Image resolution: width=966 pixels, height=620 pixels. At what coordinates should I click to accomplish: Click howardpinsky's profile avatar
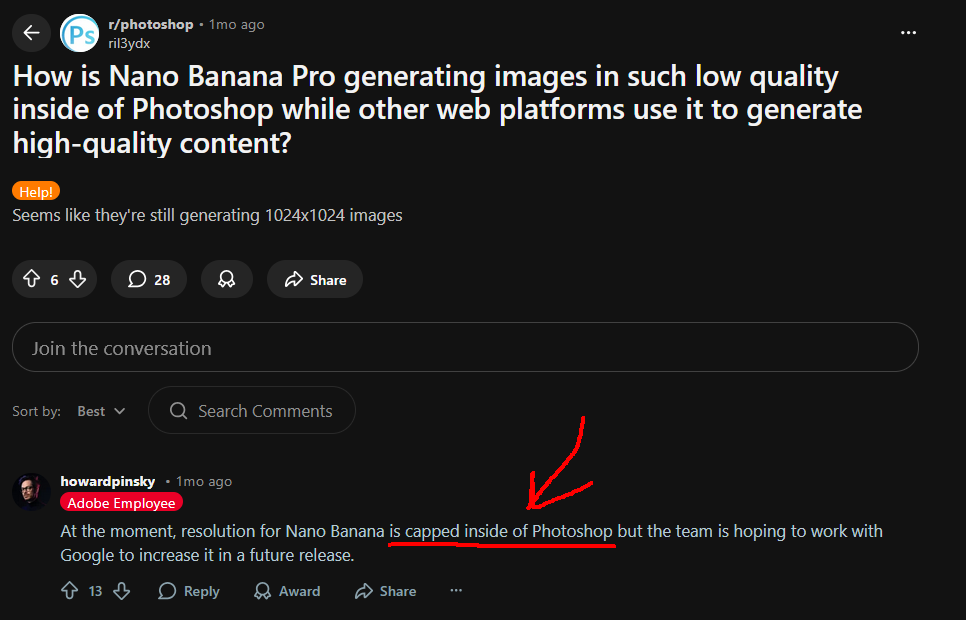[31, 491]
